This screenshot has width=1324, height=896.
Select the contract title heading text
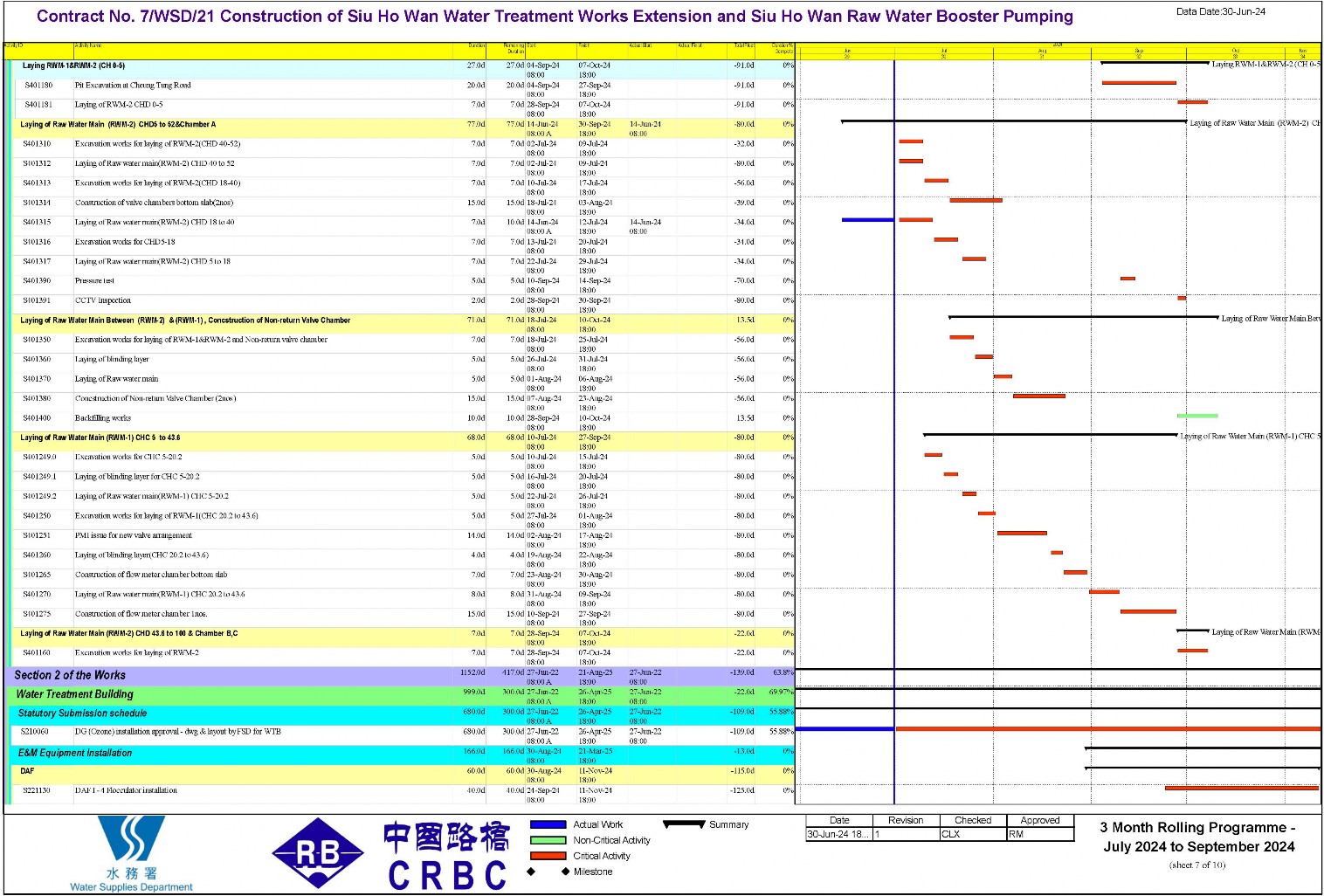(x=555, y=17)
